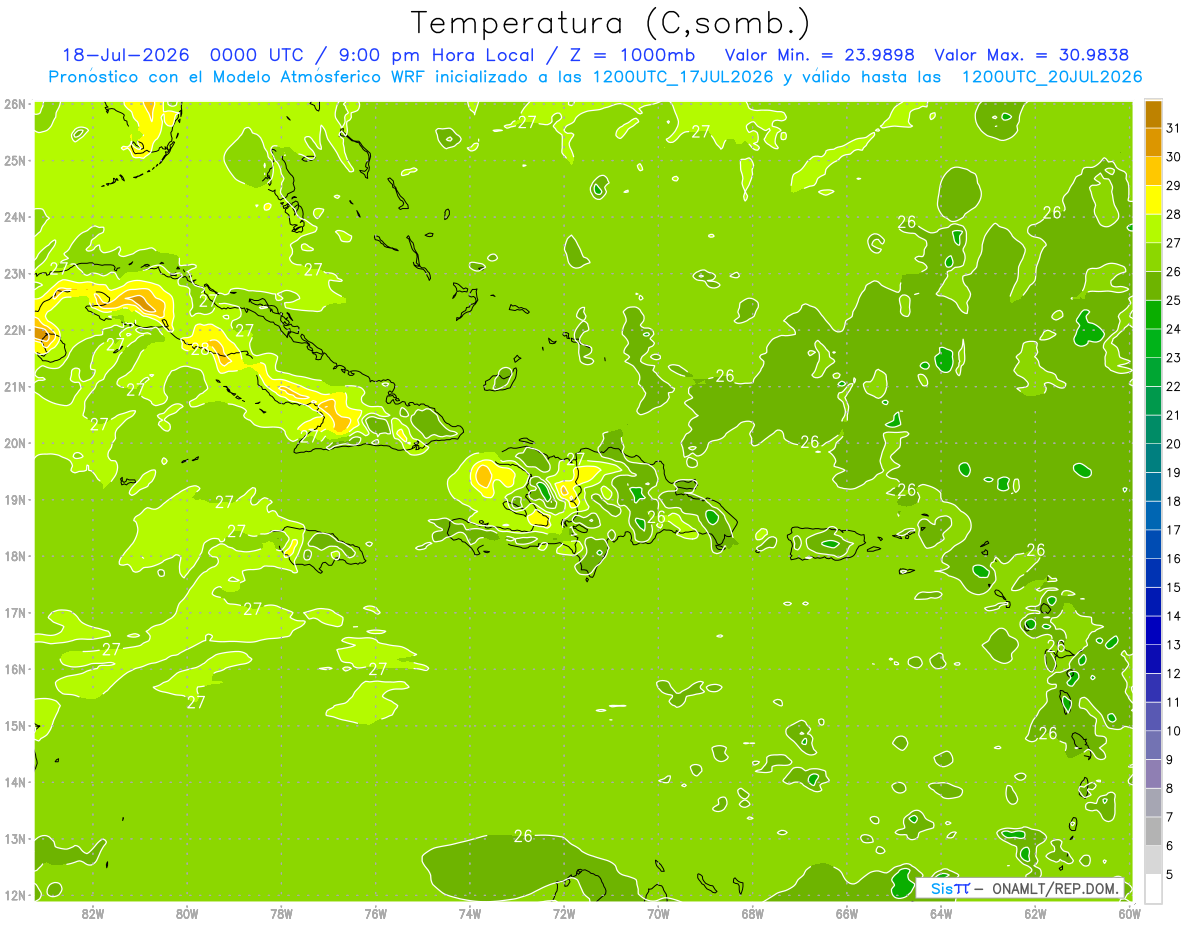This screenshot has width=1200, height=927.
Task: Click the "60W" longitude axis label
Action: click(1129, 913)
